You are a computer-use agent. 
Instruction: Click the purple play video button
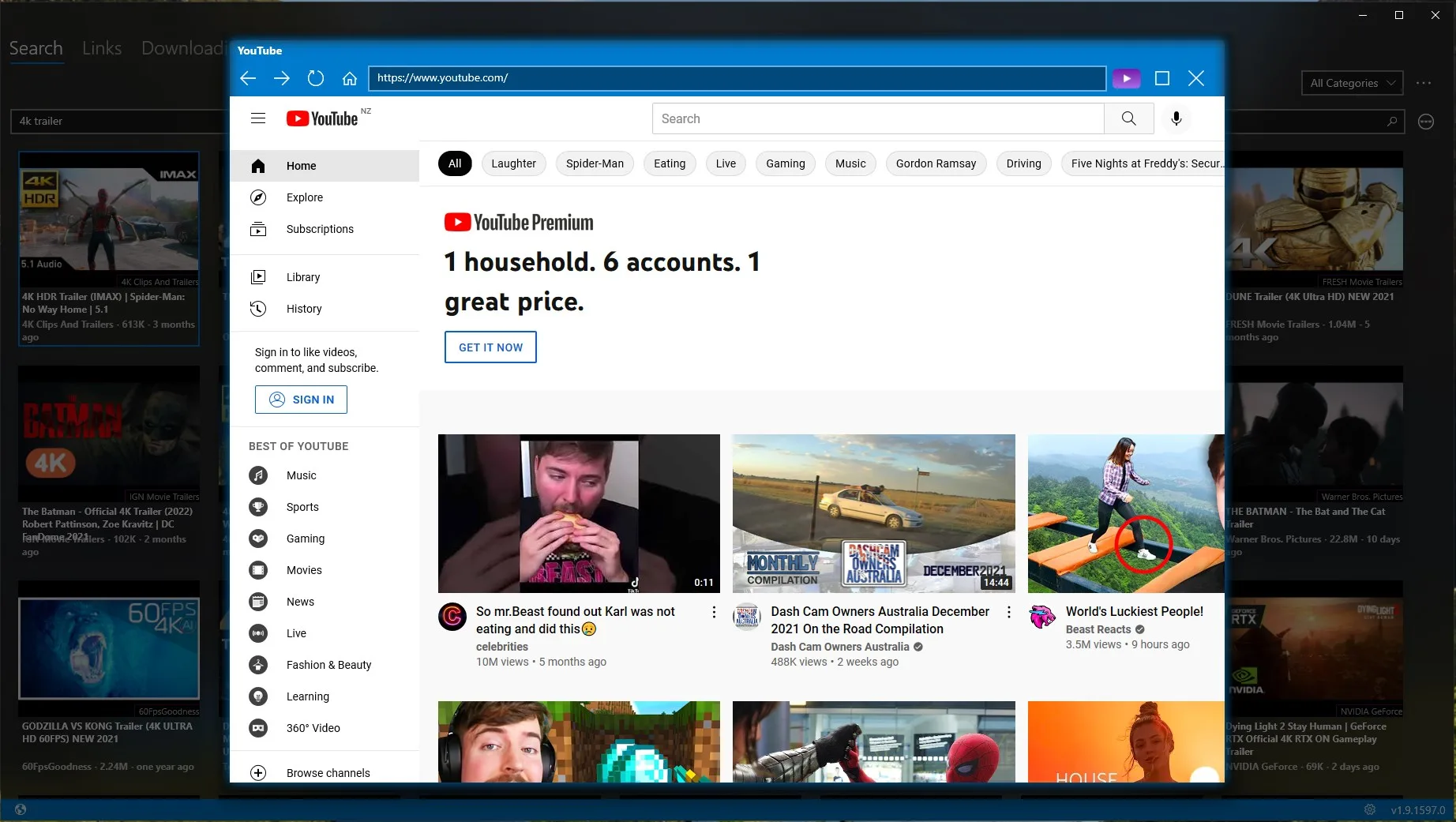(1127, 78)
